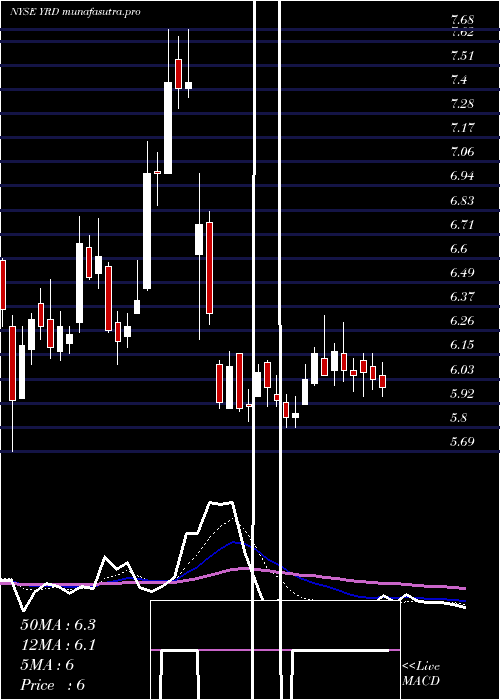This screenshot has height=700, width=500.
Task: Click the 12MA : 6.1 readout
Action: coord(58,645)
